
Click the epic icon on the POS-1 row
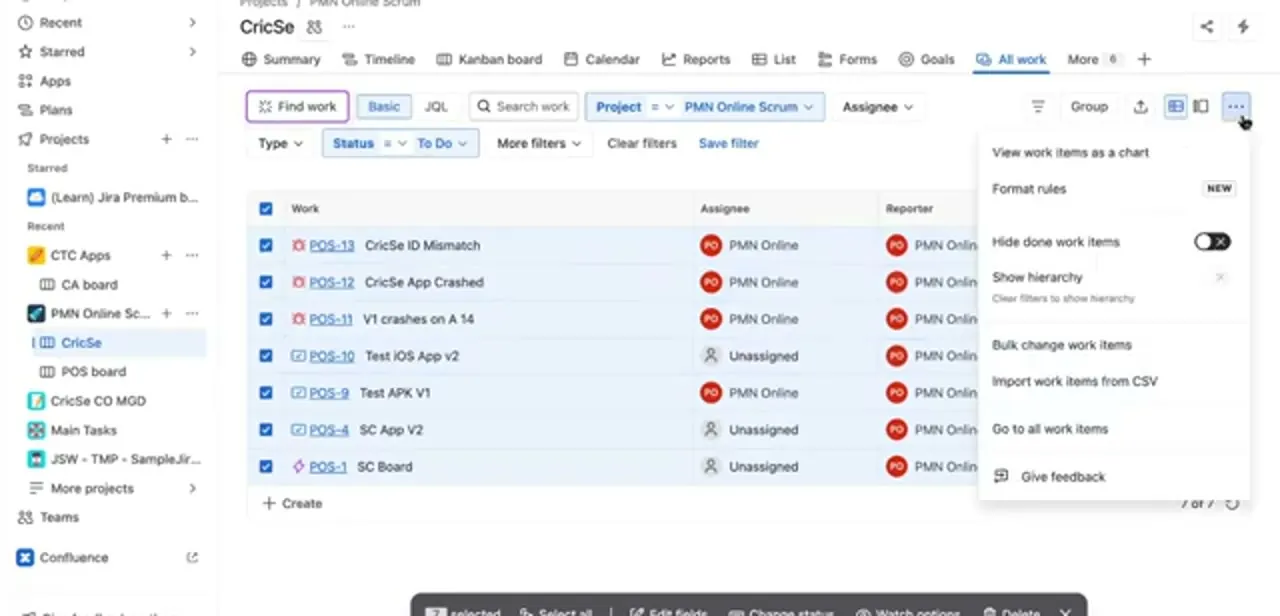pos(298,467)
